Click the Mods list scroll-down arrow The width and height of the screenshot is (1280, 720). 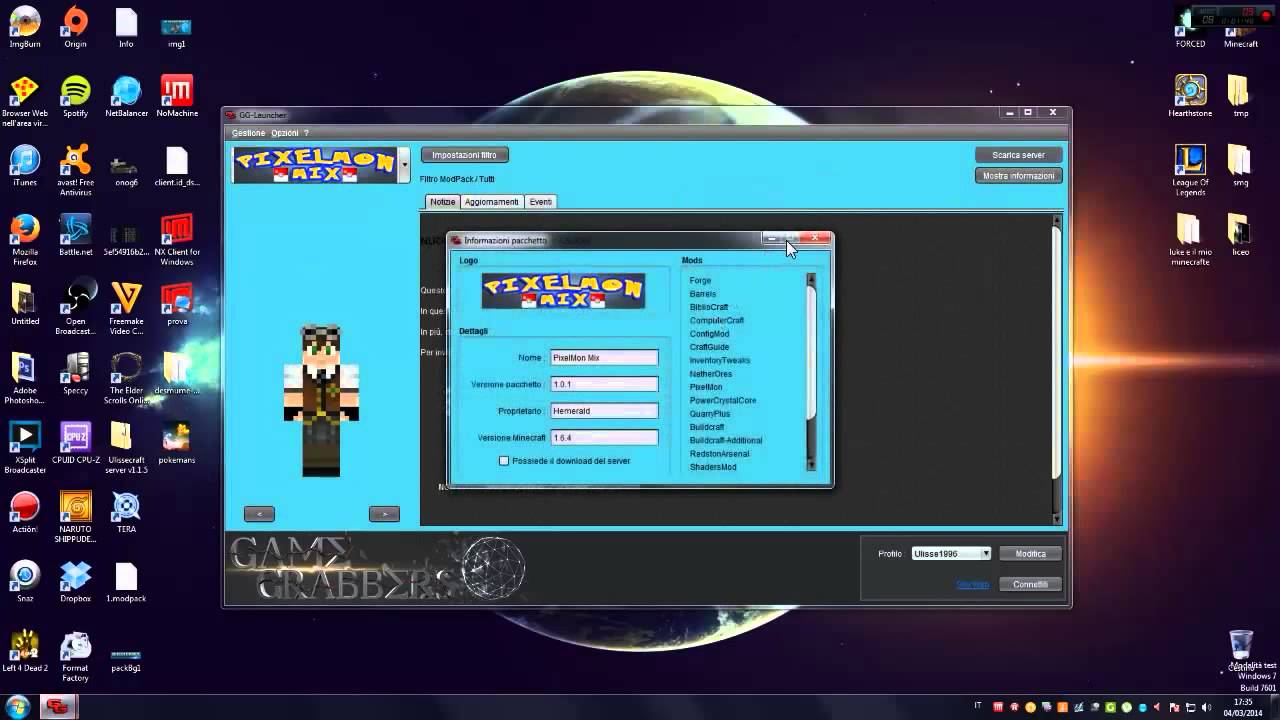pyautogui.click(x=811, y=465)
